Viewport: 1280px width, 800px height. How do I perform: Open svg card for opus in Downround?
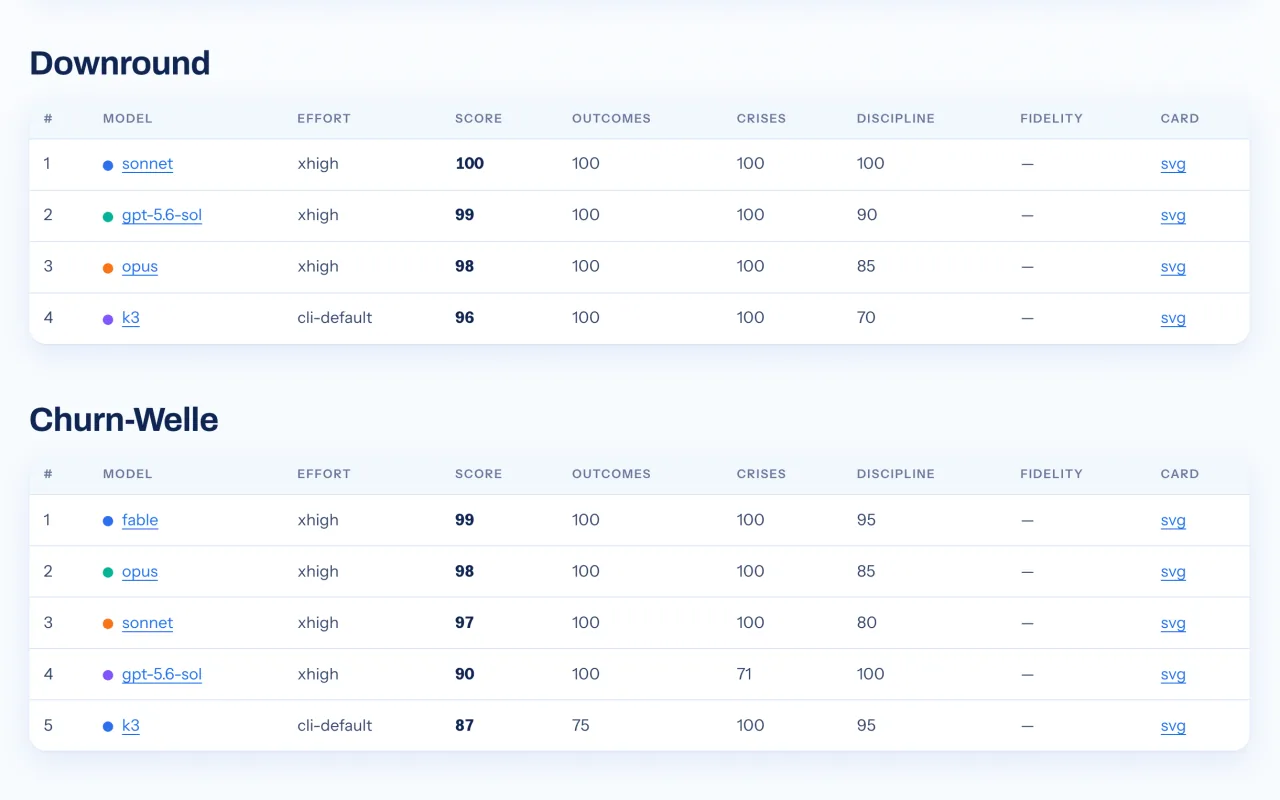pos(1173,267)
